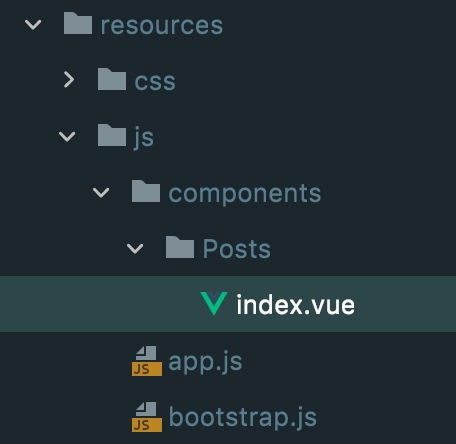Screen dimensions: 456x444
Task: Select the css folder label
Action: click(x=155, y=81)
